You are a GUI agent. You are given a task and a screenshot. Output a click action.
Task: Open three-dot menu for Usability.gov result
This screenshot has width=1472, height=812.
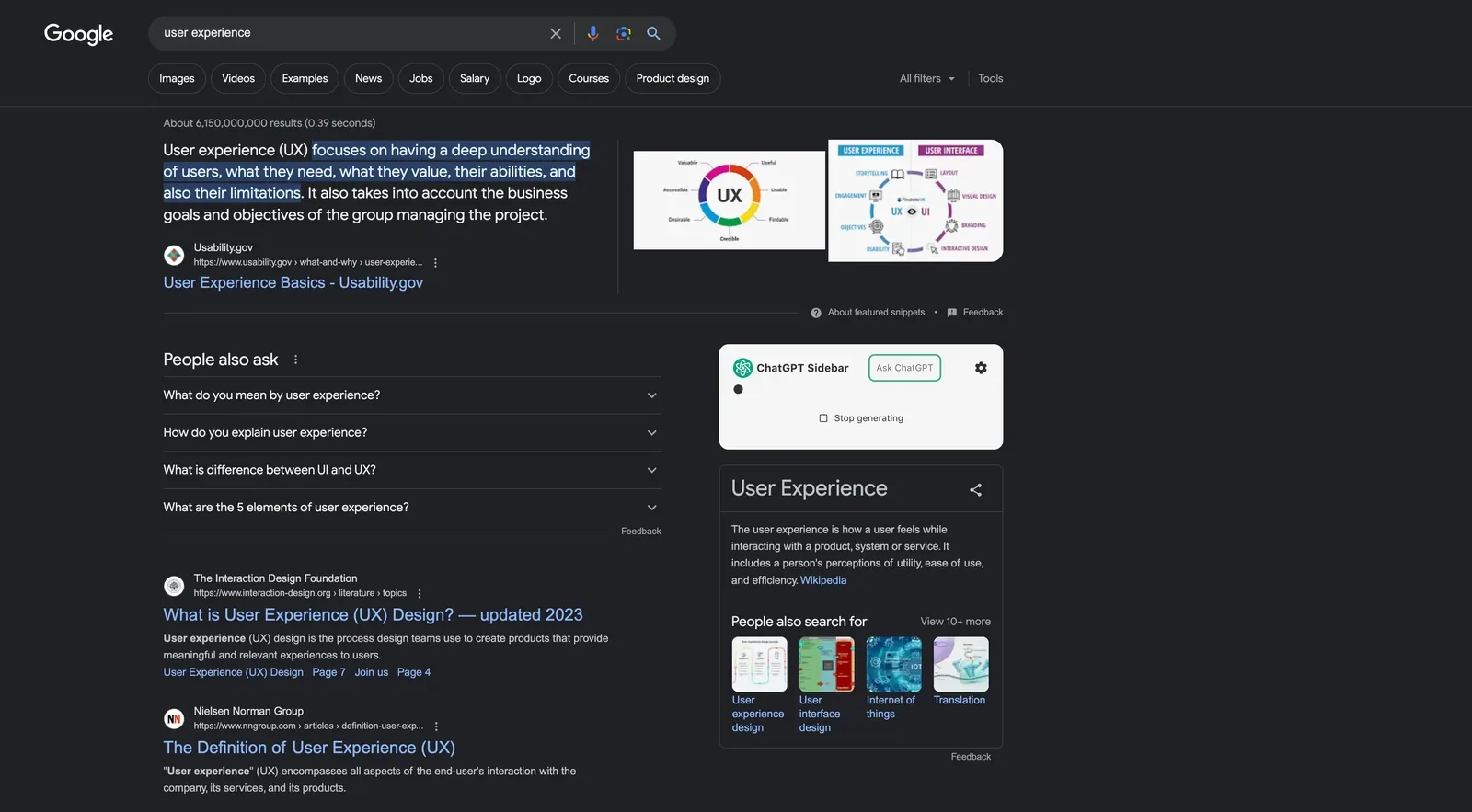click(435, 263)
